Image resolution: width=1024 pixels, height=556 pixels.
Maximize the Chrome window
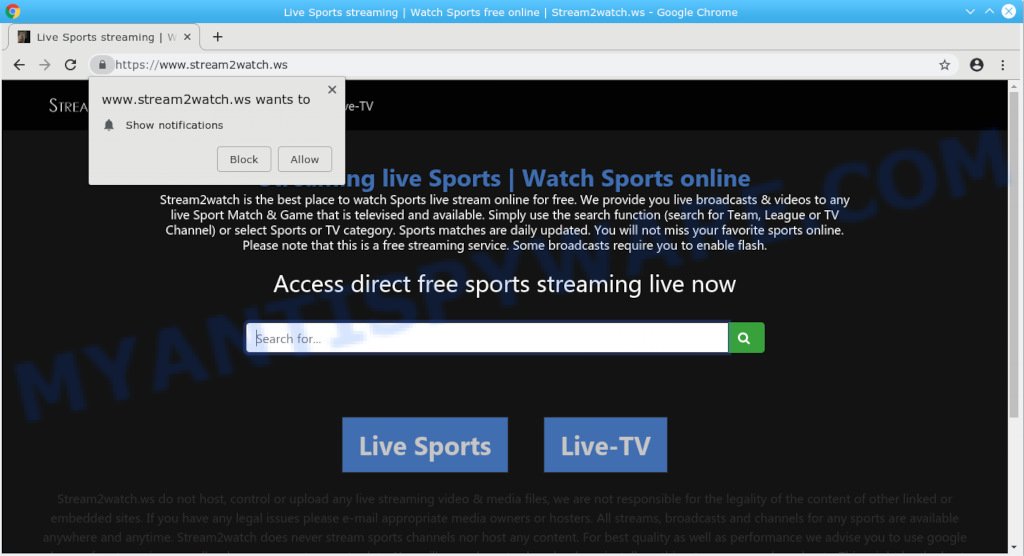point(989,12)
